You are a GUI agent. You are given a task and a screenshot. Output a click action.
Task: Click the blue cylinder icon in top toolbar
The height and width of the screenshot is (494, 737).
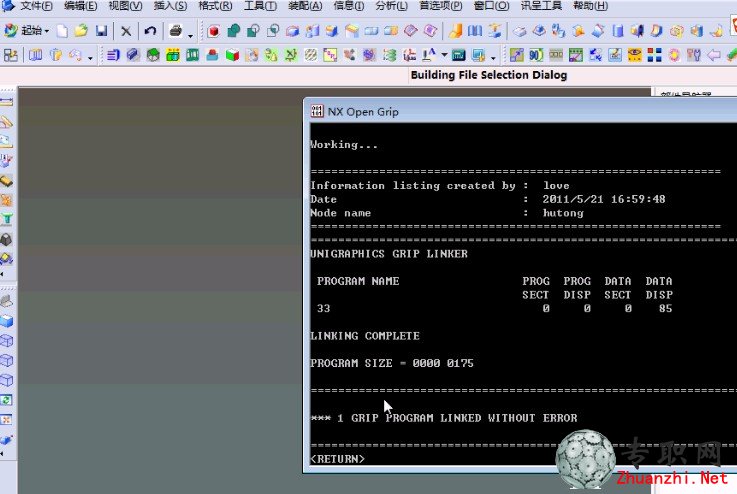click(x=618, y=31)
